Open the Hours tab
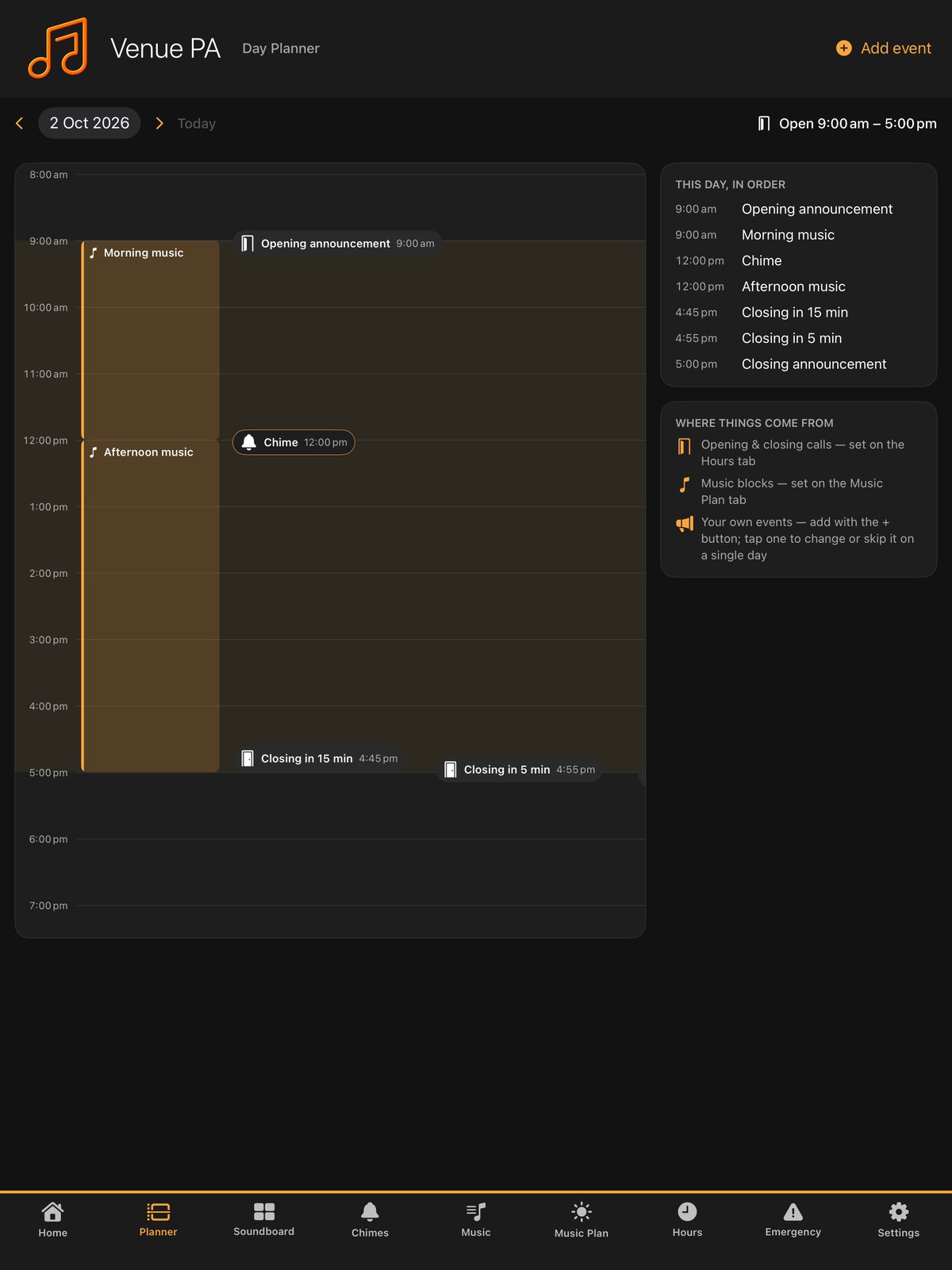The width and height of the screenshot is (952, 1270). pyautogui.click(x=687, y=1220)
